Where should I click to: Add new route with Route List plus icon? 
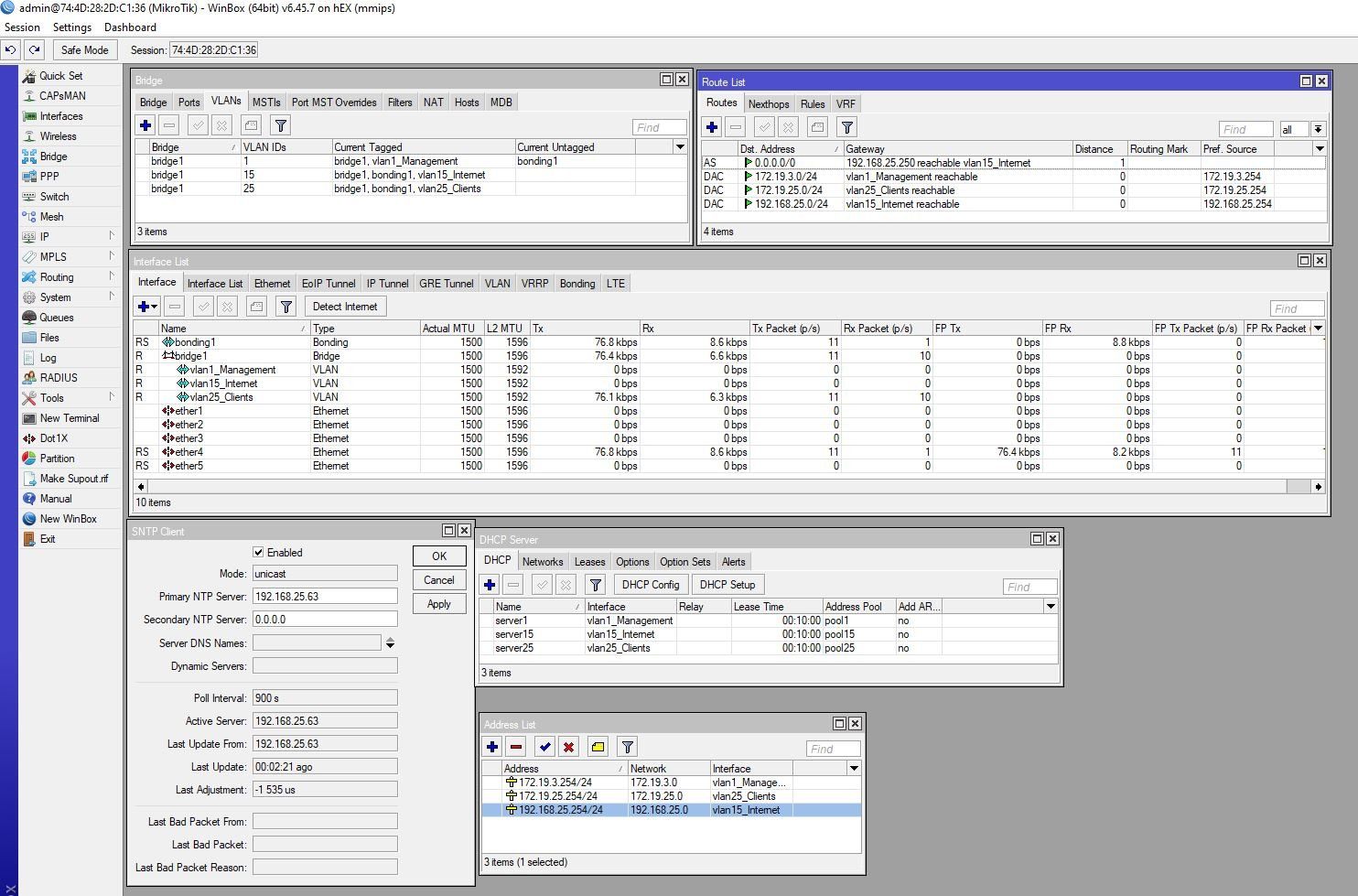pos(712,127)
